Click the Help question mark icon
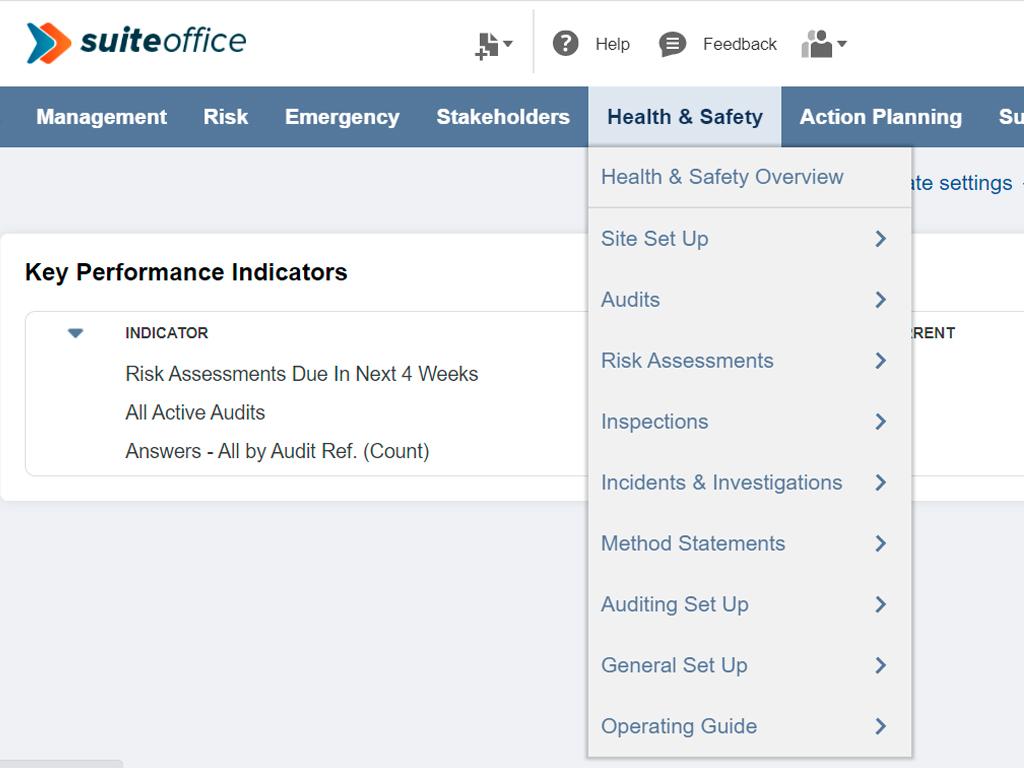This screenshot has height=768, width=1024. tap(566, 44)
